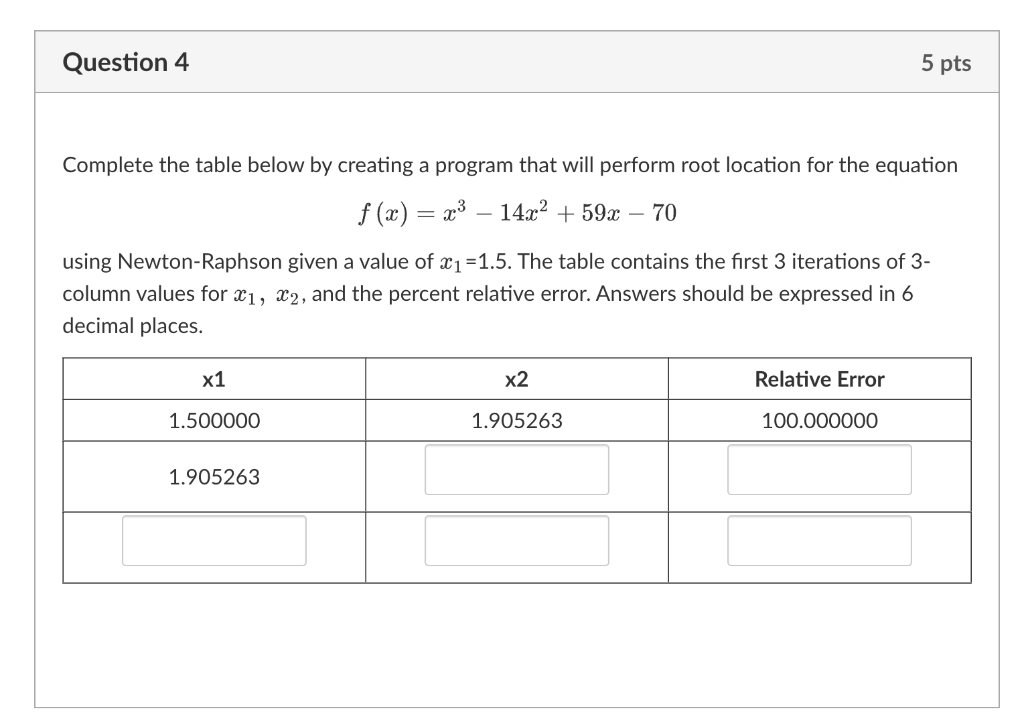Click the gray Question 4 header bar
This screenshot has height=727, width=1024.
tap(512, 62)
